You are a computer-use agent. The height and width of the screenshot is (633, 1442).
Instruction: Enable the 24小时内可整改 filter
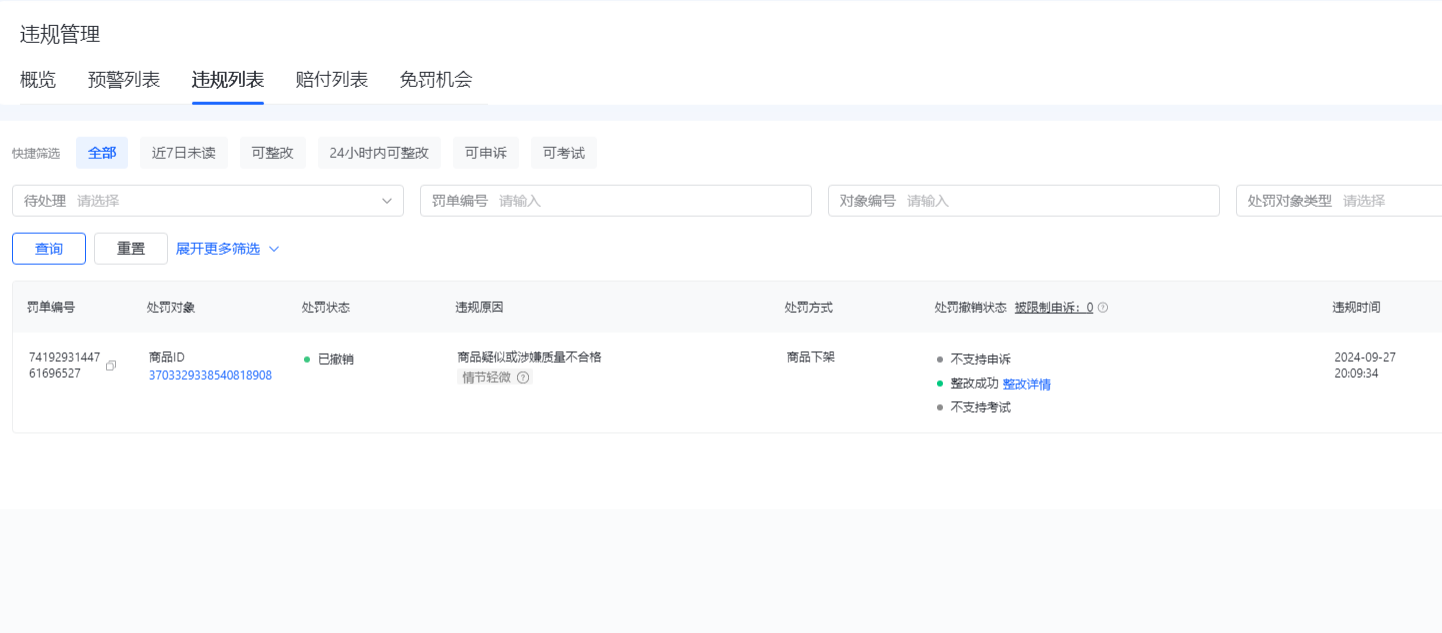point(379,153)
